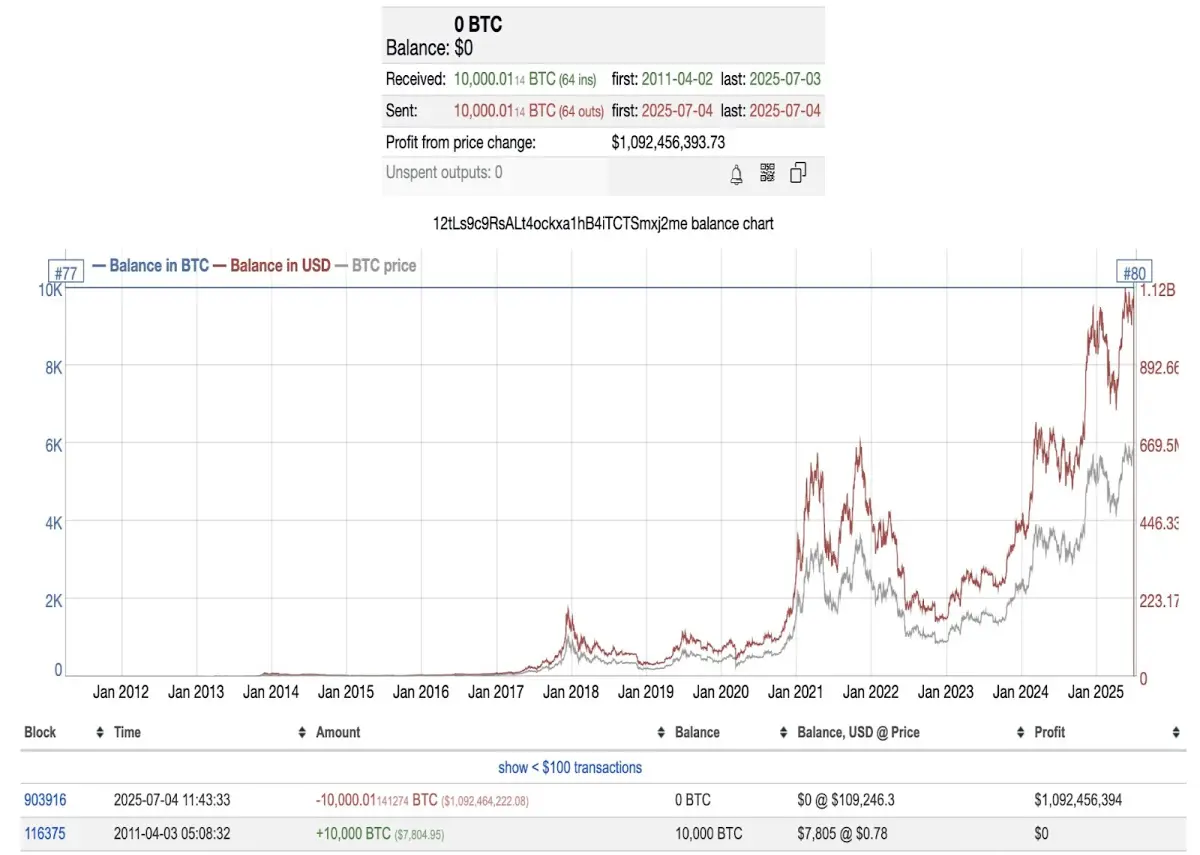Click the #80 chart annotation marker
The width and height of the screenshot is (1200, 855).
(x=1134, y=273)
